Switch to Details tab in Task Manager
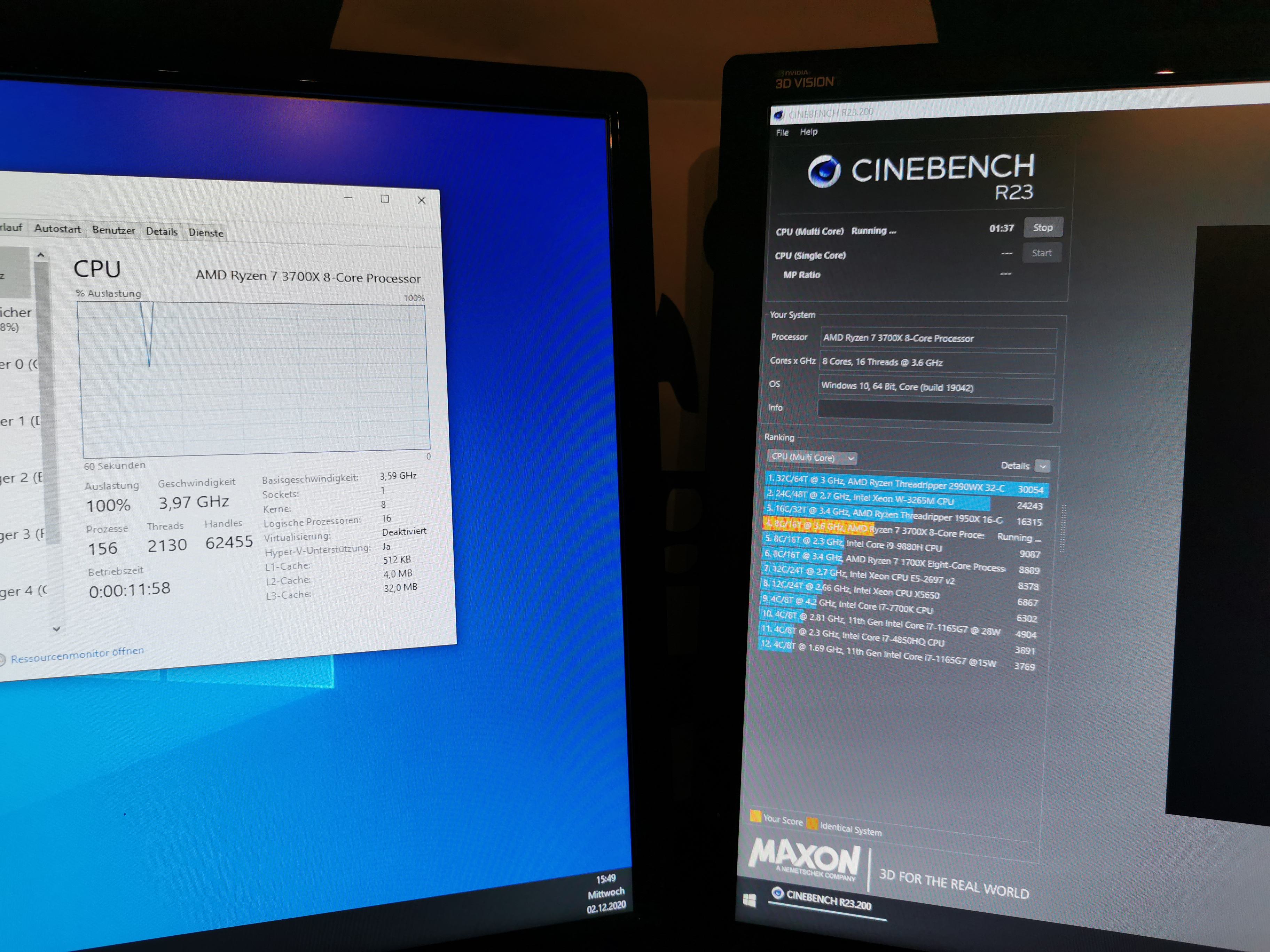The image size is (1270, 952). point(162,231)
